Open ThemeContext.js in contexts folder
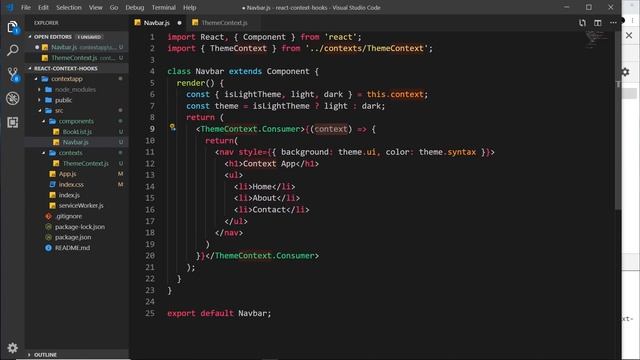The width and height of the screenshot is (640, 360). (x=77, y=163)
